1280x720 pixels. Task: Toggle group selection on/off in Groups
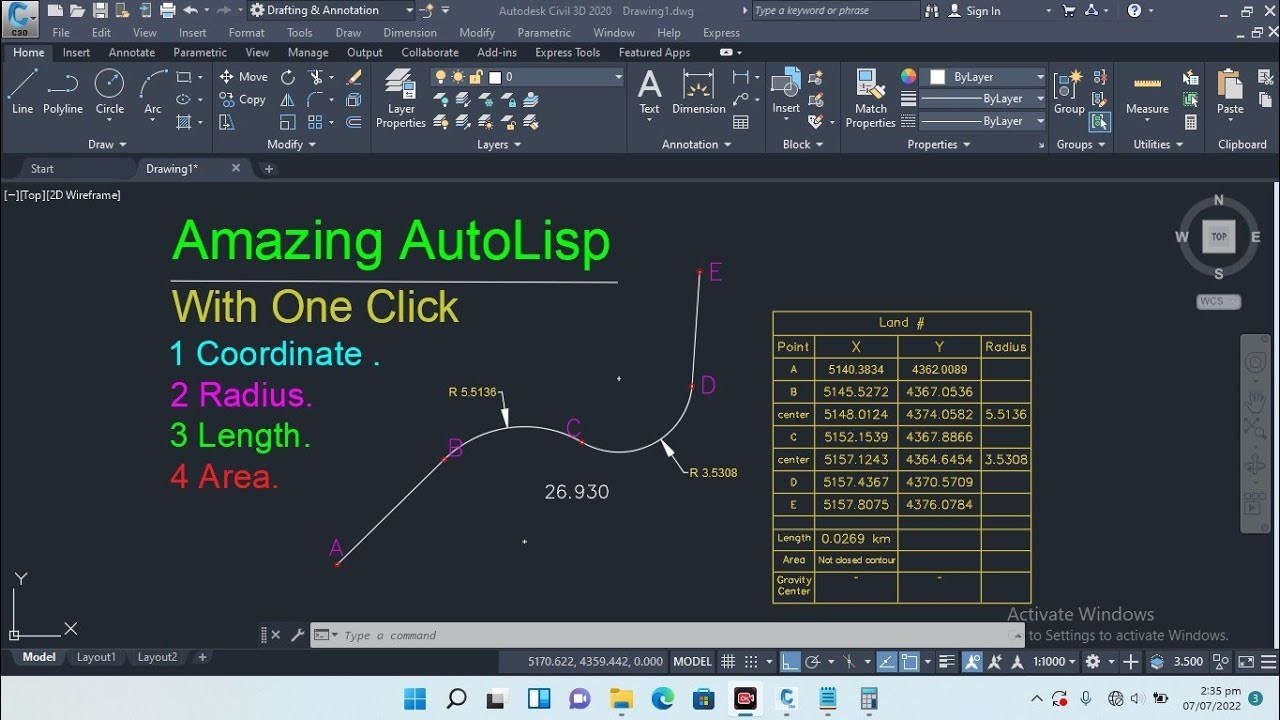[1100, 122]
